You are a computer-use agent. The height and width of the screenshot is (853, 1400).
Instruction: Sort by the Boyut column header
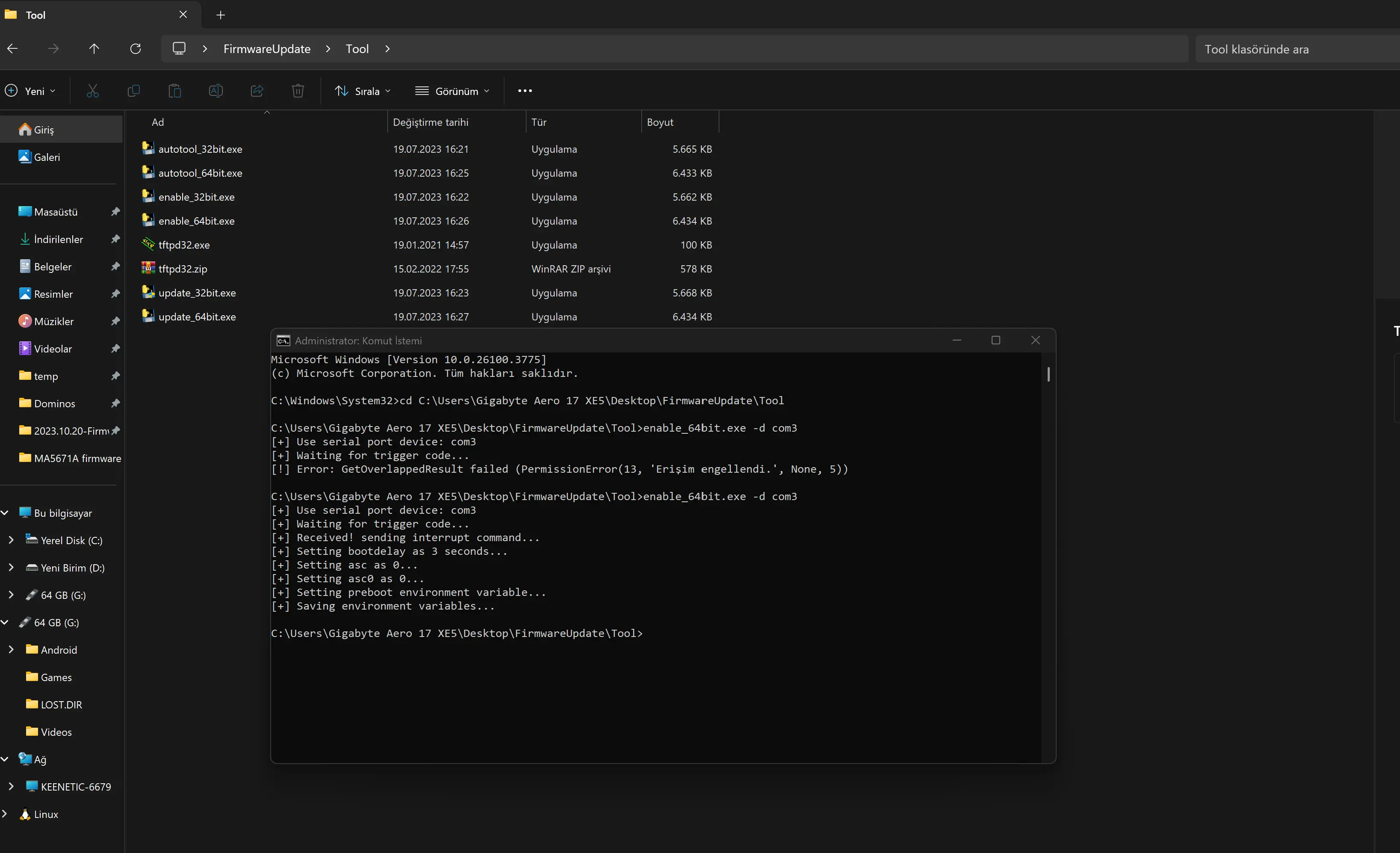pyautogui.click(x=680, y=122)
